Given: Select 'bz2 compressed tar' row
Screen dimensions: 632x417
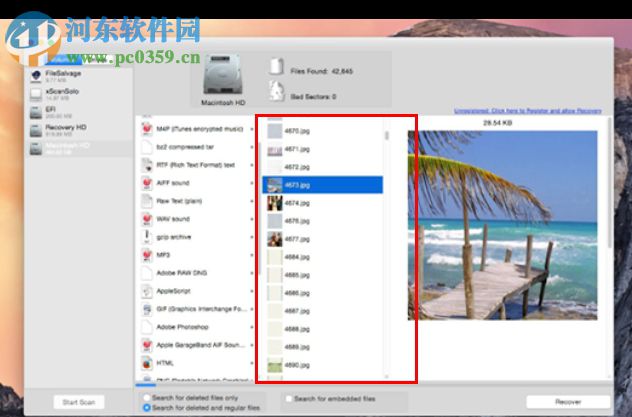Looking at the screenshot, I should coord(198,147).
